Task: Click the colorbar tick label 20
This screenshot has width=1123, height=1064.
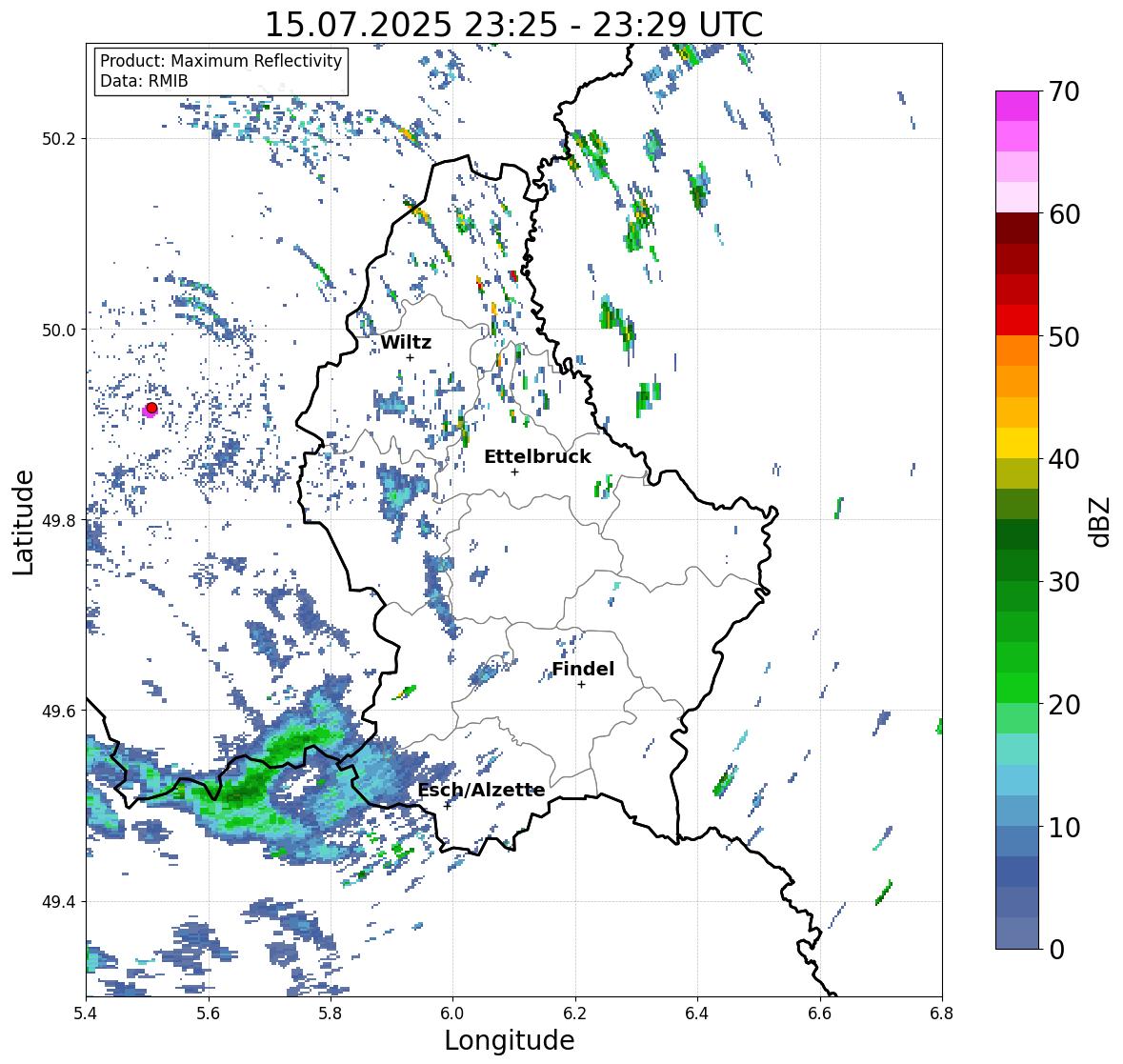Action: 1064,705
